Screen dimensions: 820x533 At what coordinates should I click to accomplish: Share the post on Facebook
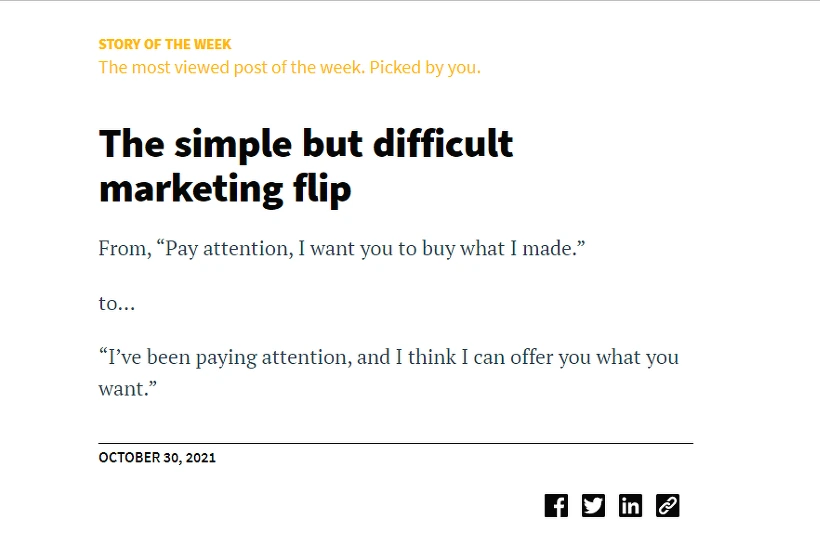pos(556,505)
